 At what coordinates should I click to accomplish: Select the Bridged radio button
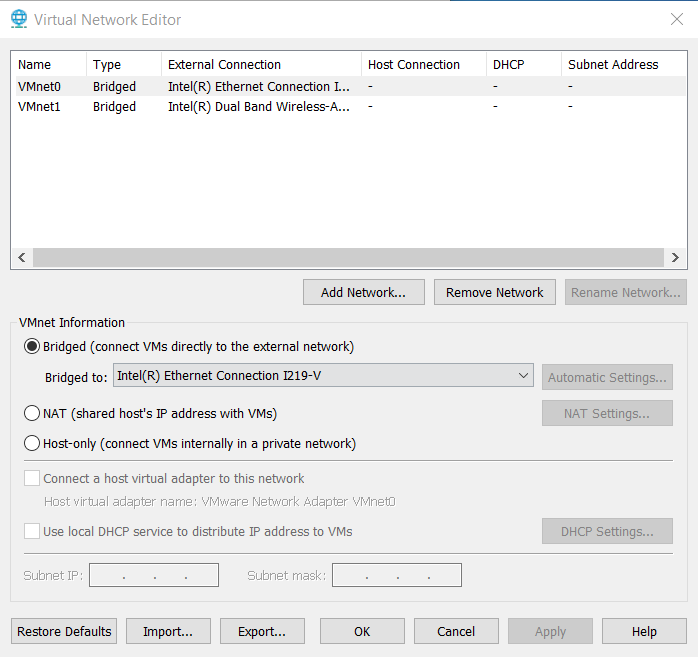[x=32, y=346]
